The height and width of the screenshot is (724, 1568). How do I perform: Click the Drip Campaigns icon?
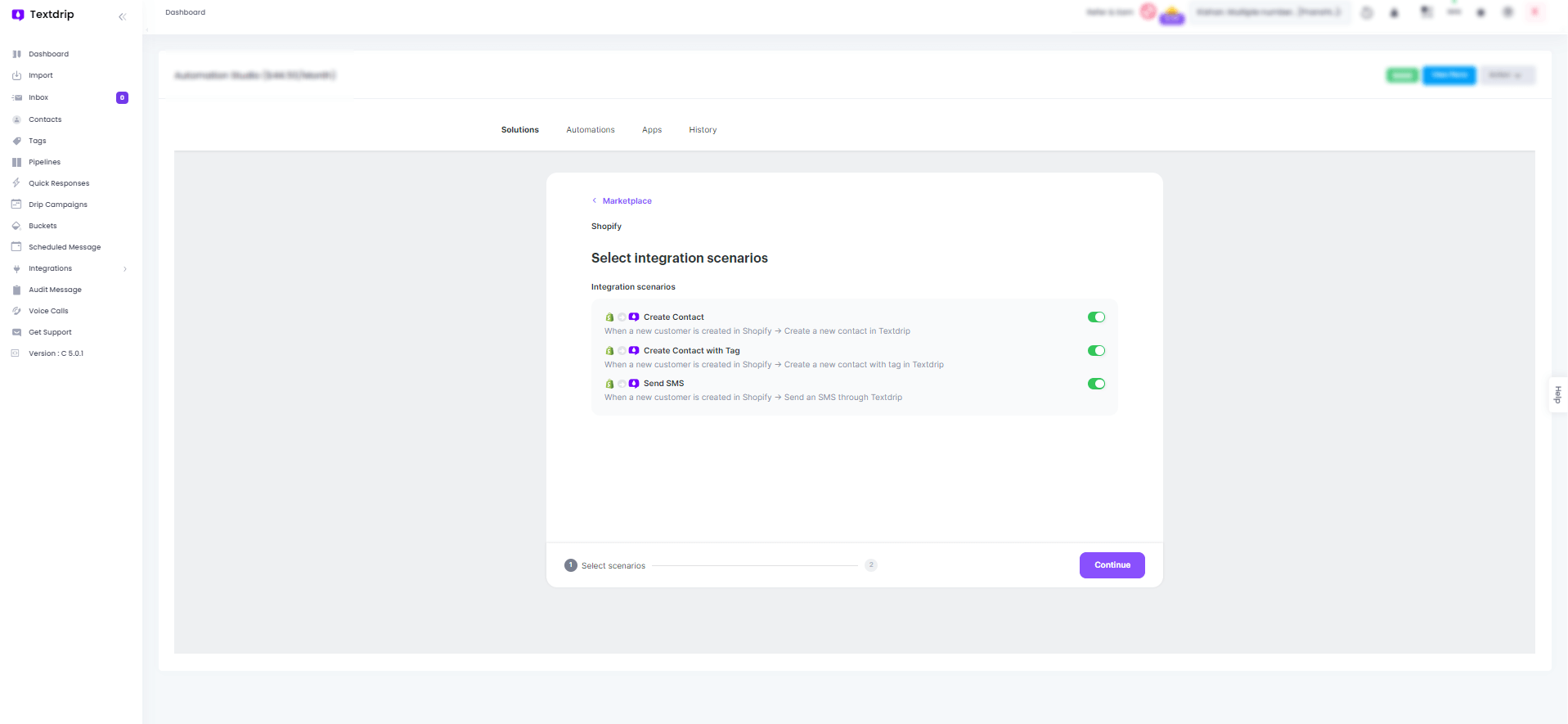pyautogui.click(x=16, y=205)
